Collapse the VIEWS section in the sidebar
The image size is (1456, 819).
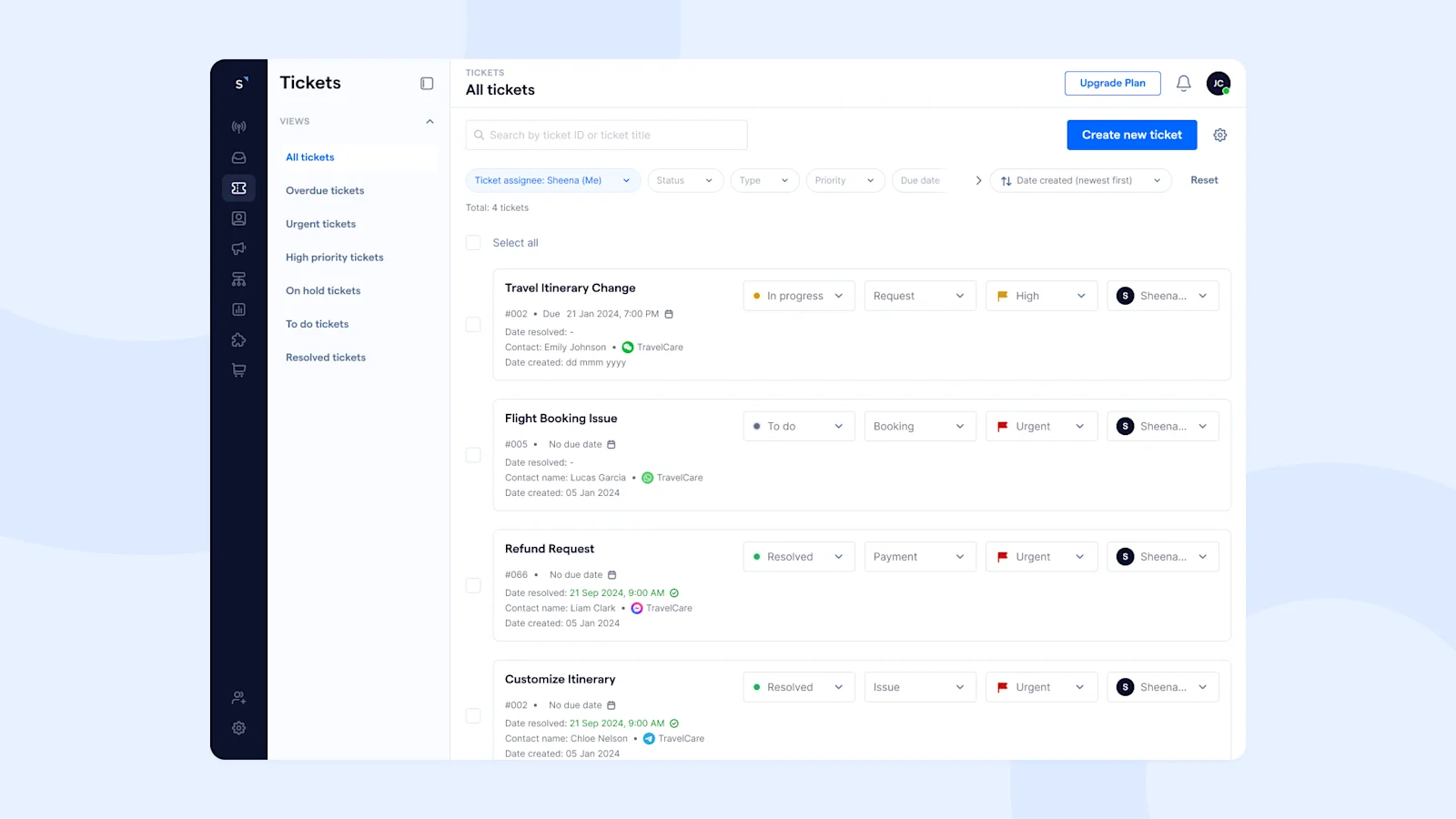click(x=429, y=120)
